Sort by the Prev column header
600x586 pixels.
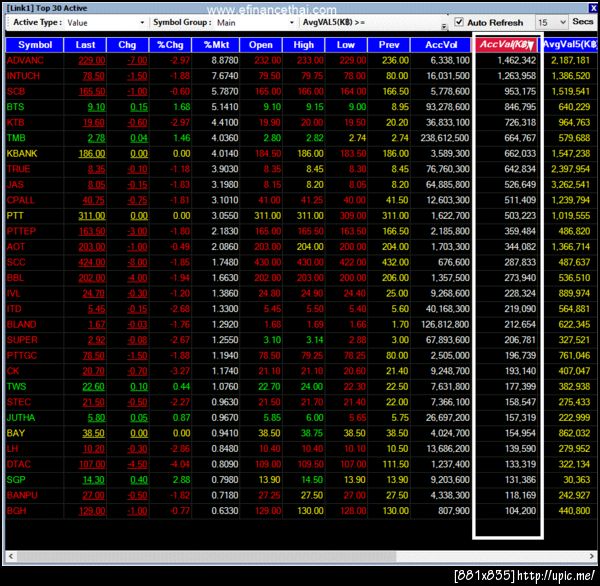389,45
